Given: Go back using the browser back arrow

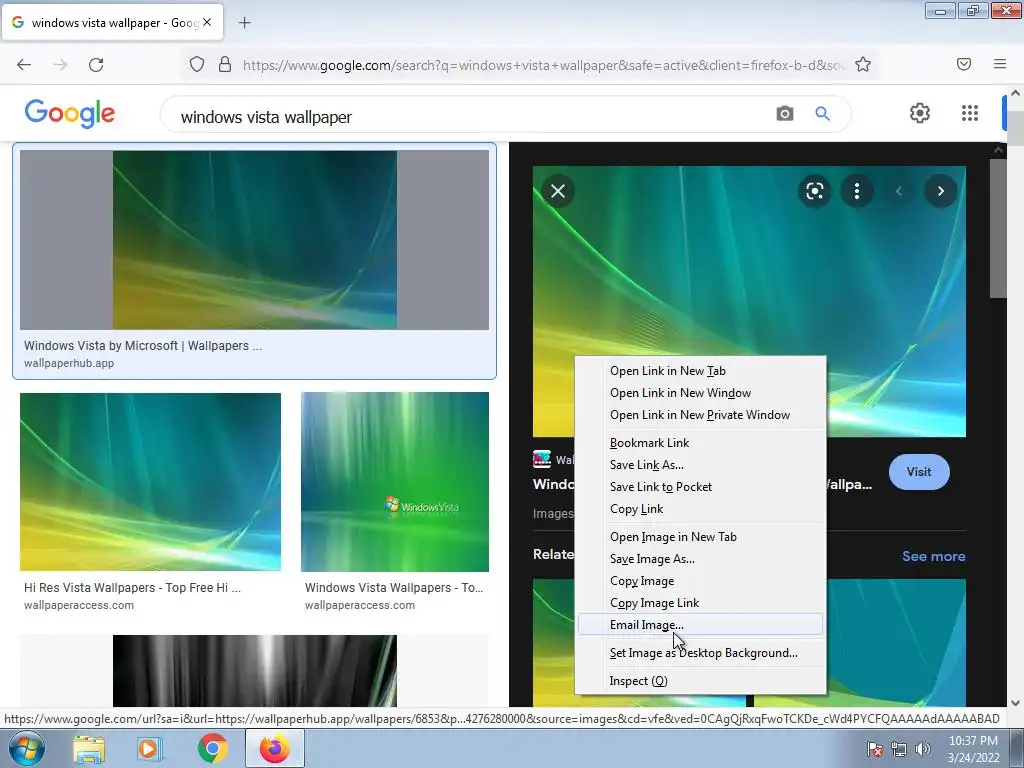Looking at the screenshot, I should coord(24,64).
